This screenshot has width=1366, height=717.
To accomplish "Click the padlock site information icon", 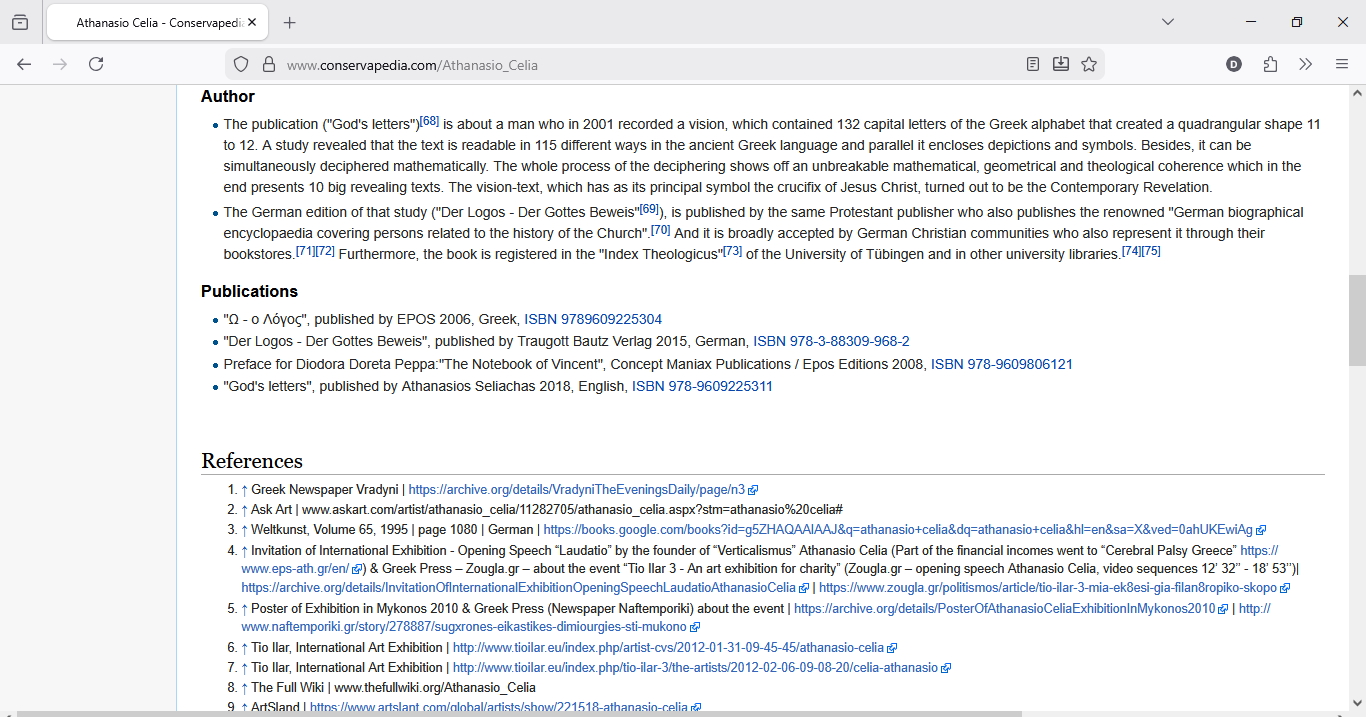I will tap(268, 64).
